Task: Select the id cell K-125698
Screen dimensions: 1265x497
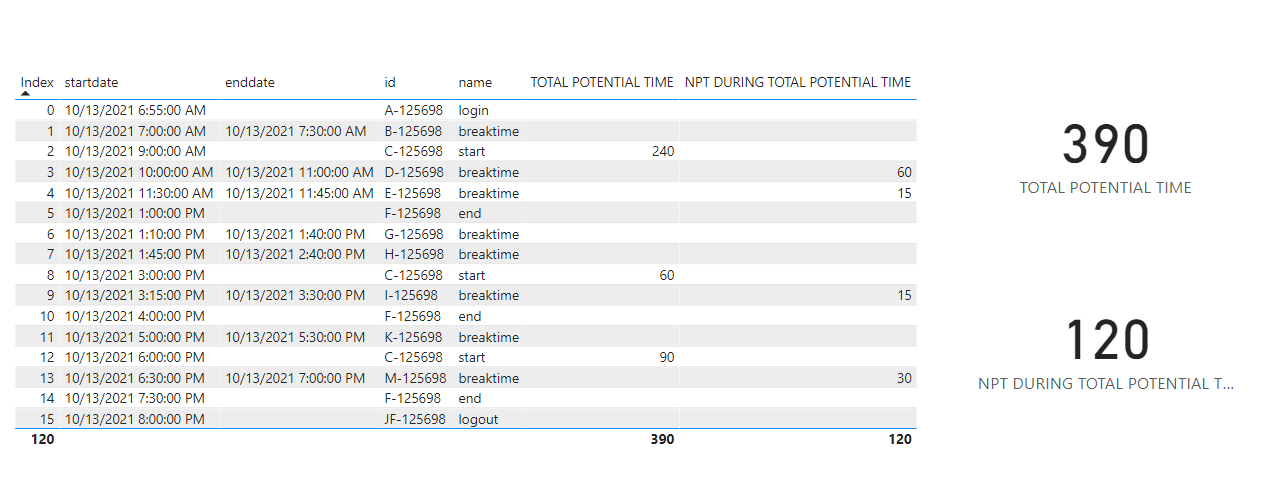Action: (x=413, y=337)
